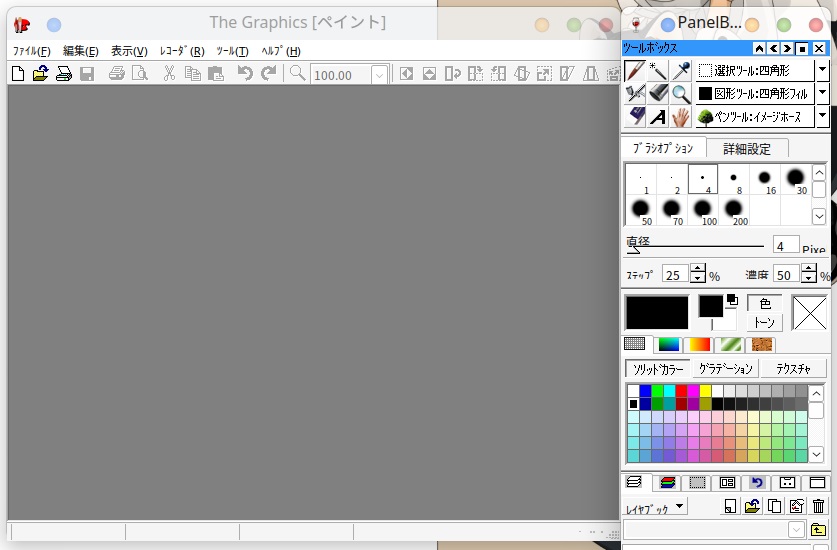Click the new document toolbar icon

[18, 73]
